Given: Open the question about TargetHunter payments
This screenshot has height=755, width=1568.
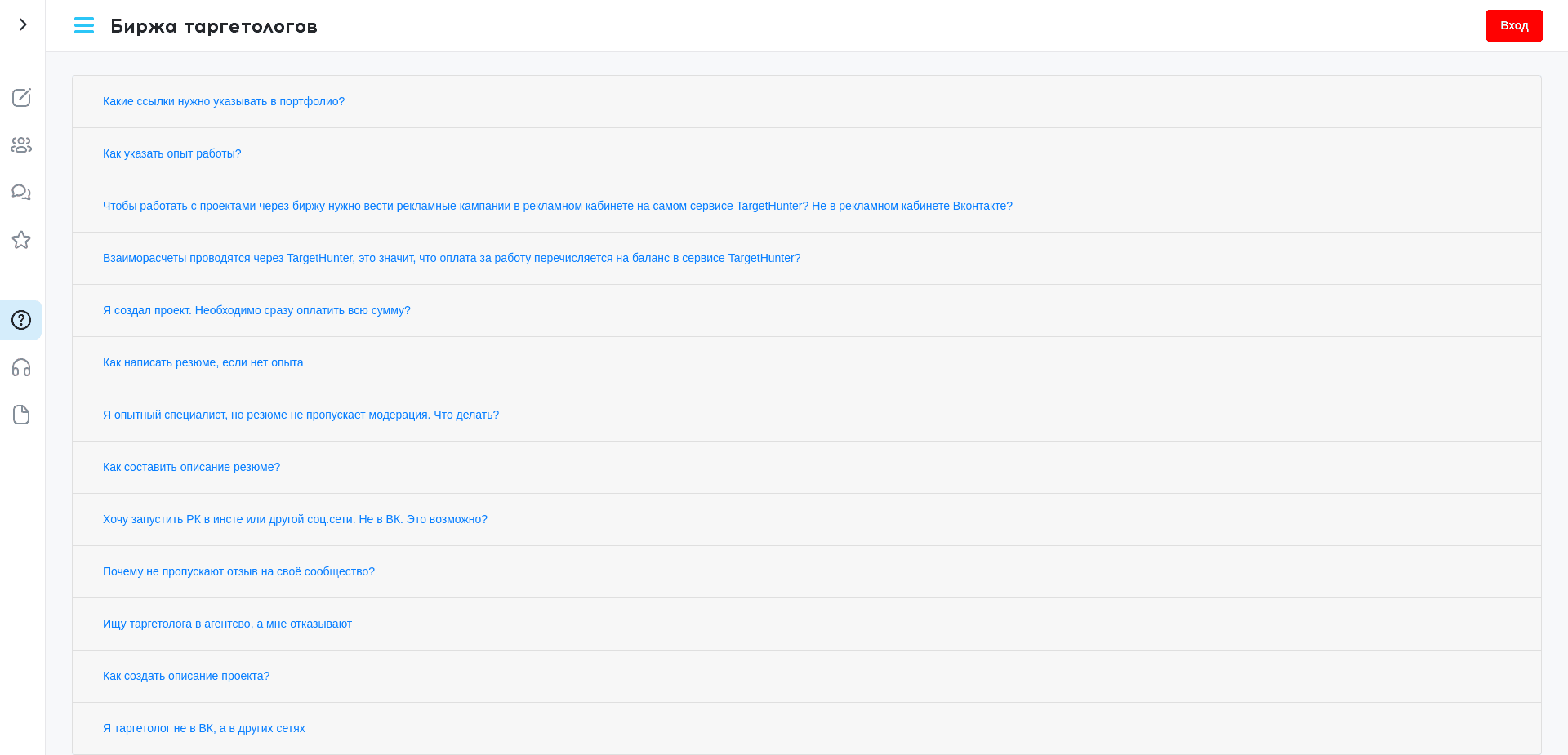Looking at the screenshot, I should click(x=452, y=258).
